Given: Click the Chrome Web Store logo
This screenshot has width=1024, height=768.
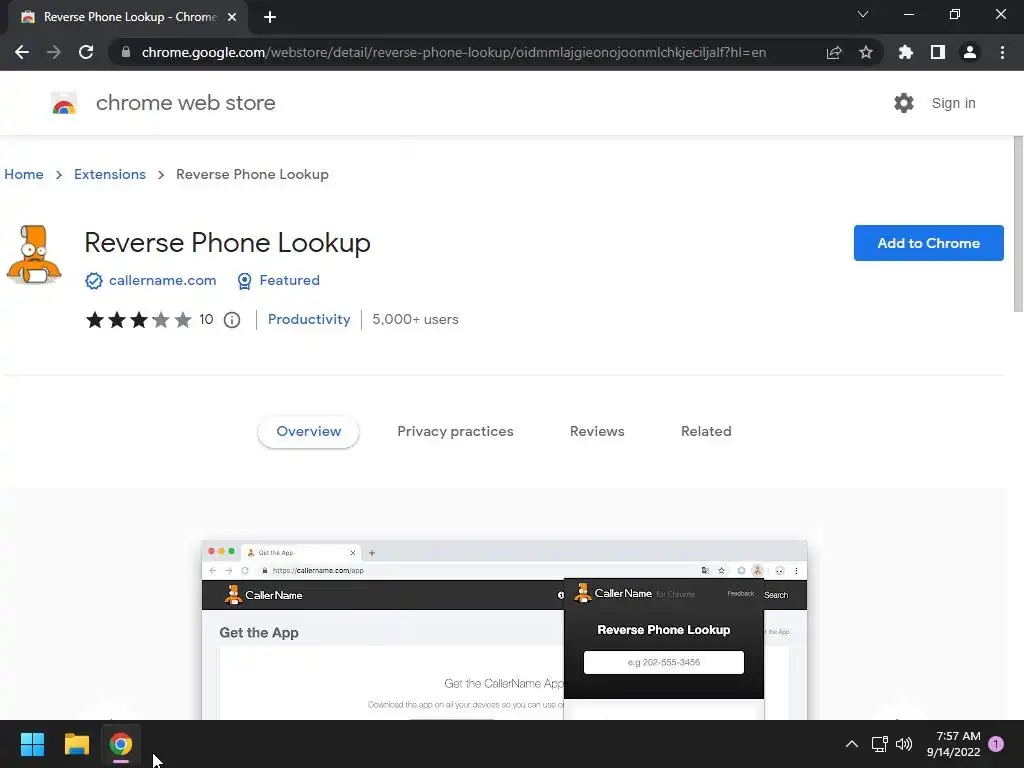Looking at the screenshot, I should tap(64, 103).
